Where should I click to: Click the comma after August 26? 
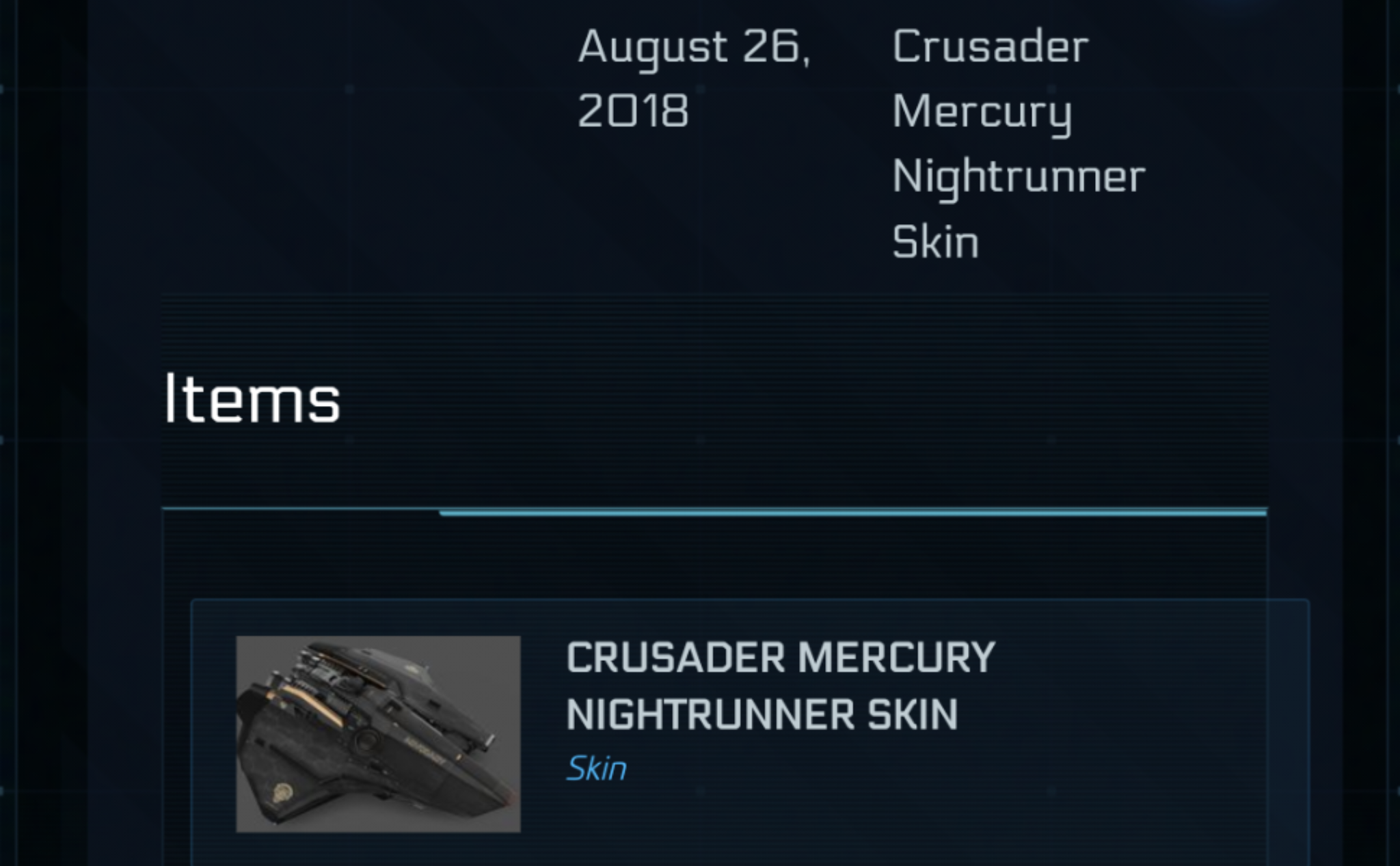click(x=807, y=62)
